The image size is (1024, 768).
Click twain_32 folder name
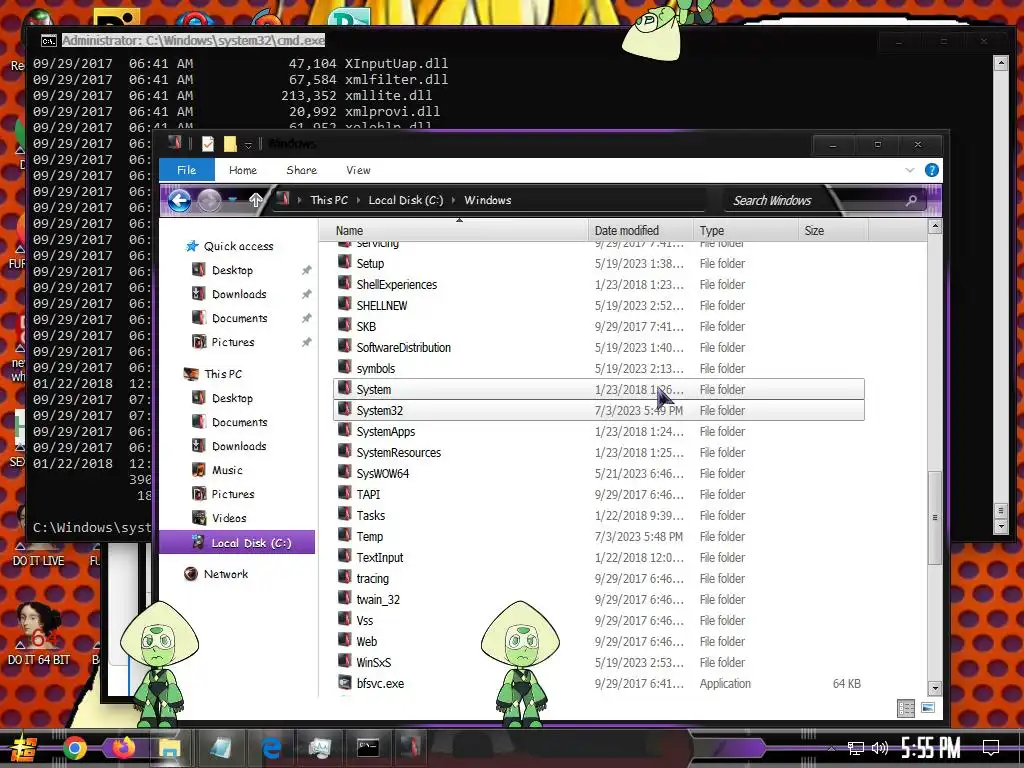378,600
